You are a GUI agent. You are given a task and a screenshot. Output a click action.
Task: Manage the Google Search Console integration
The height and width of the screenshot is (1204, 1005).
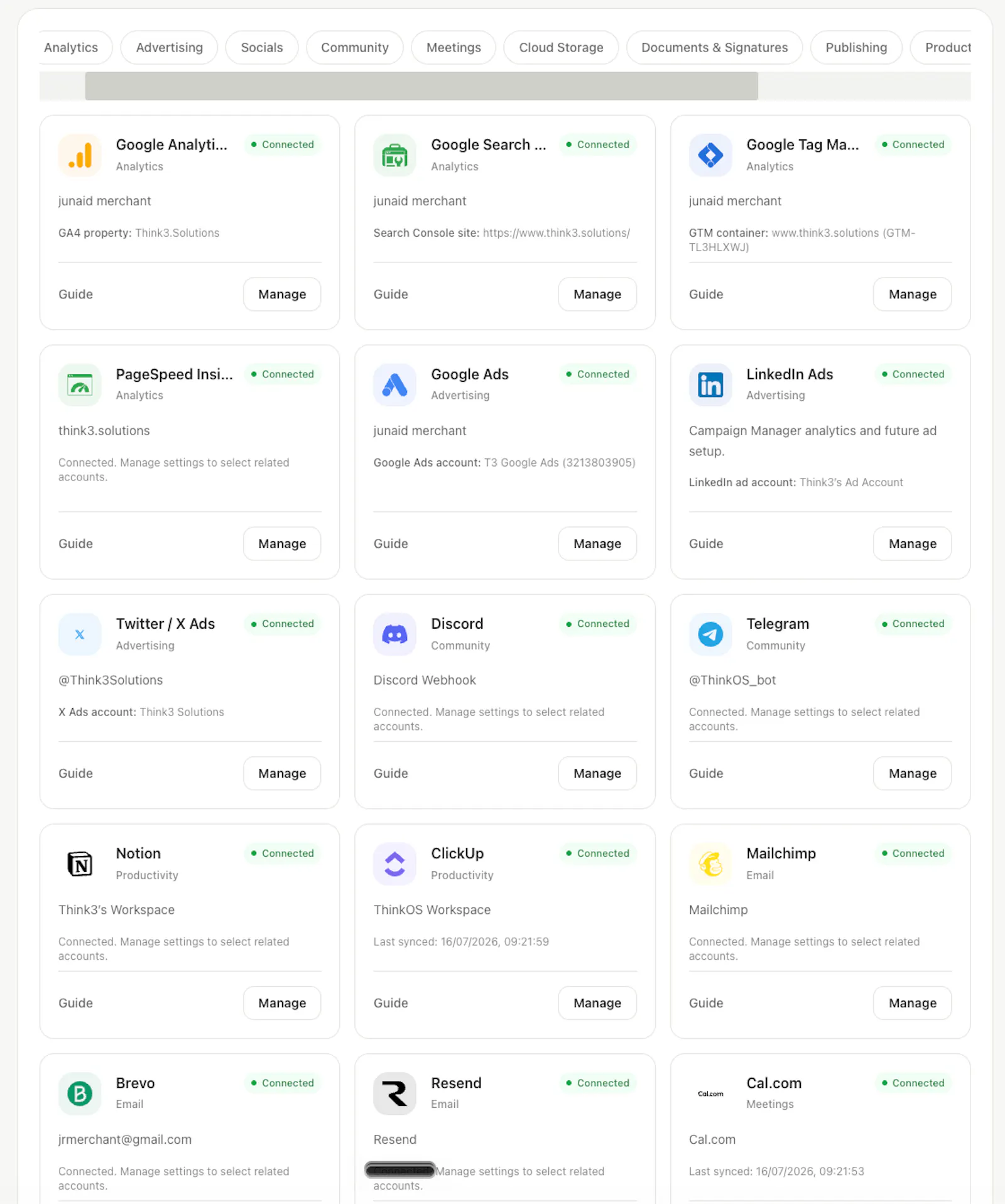click(597, 294)
